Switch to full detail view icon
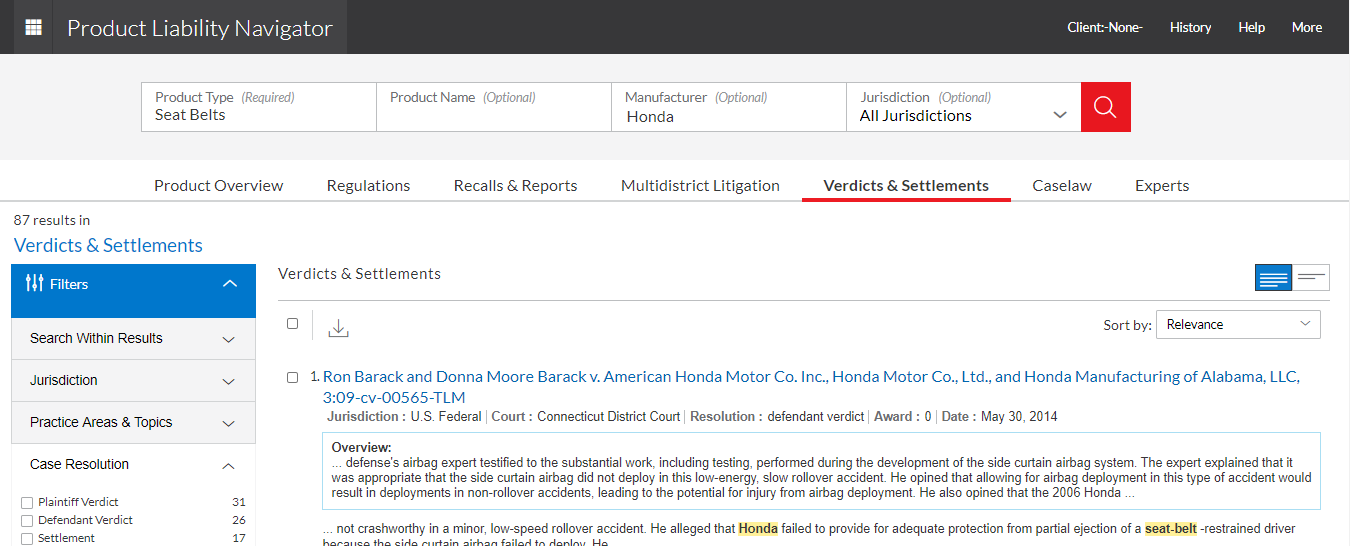This screenshot has height=546, width=1350. (1274, 278)
